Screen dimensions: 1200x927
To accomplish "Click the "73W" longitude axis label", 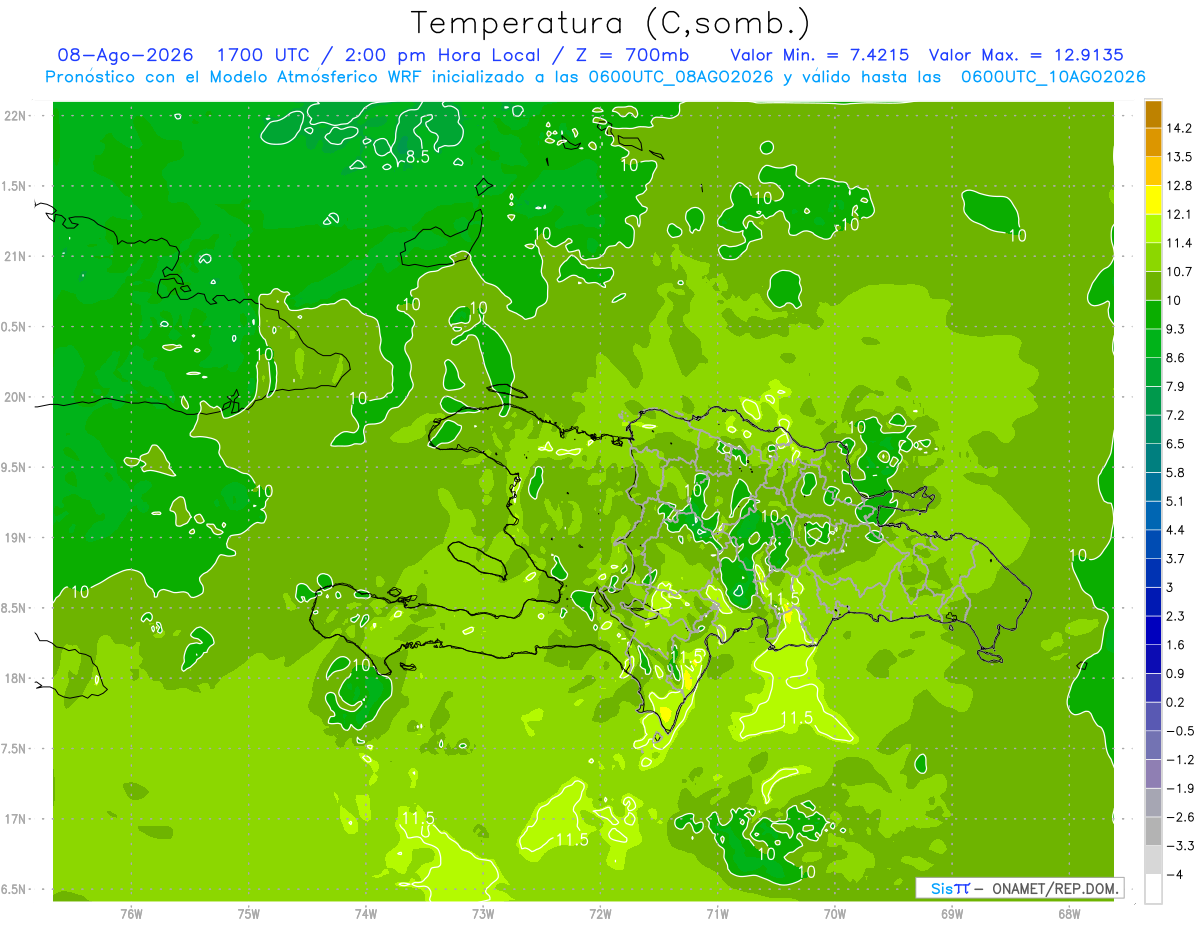I will pos(483,914).
